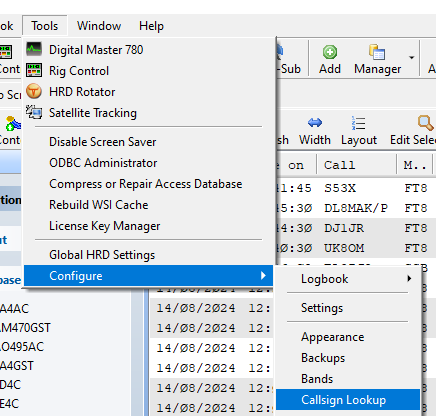This screenshot has width=436, height=416.
Task: Click the Layout list icon
Action: click(x=359, y=123)
